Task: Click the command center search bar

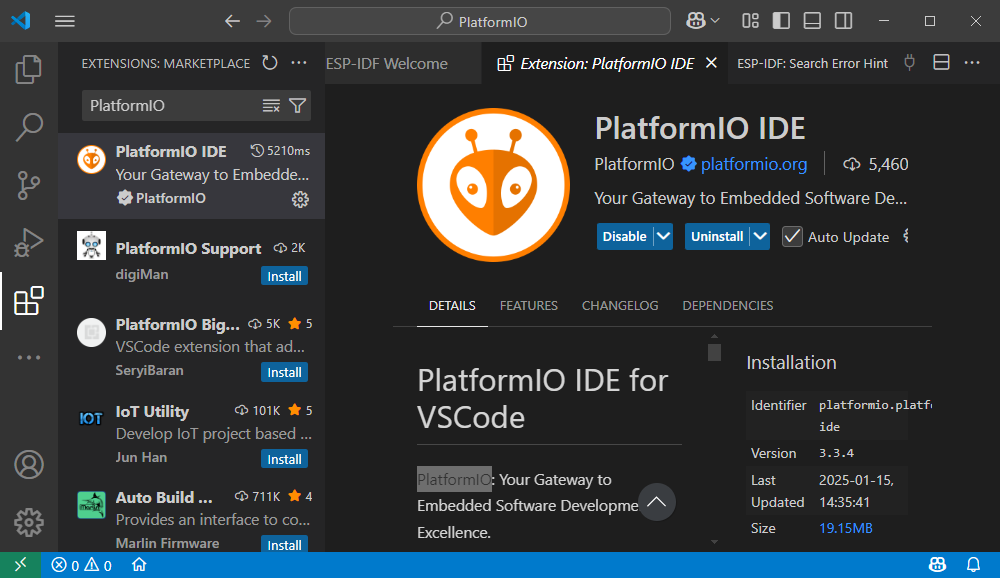Action: click(480, 22)
